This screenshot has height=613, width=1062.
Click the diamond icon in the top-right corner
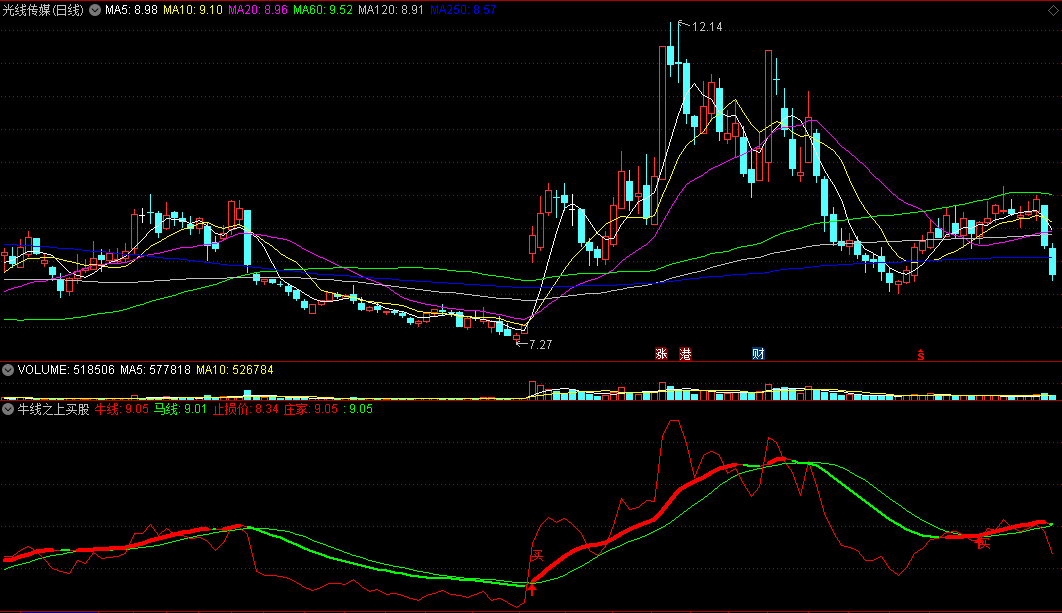(x=1053, y=10)
